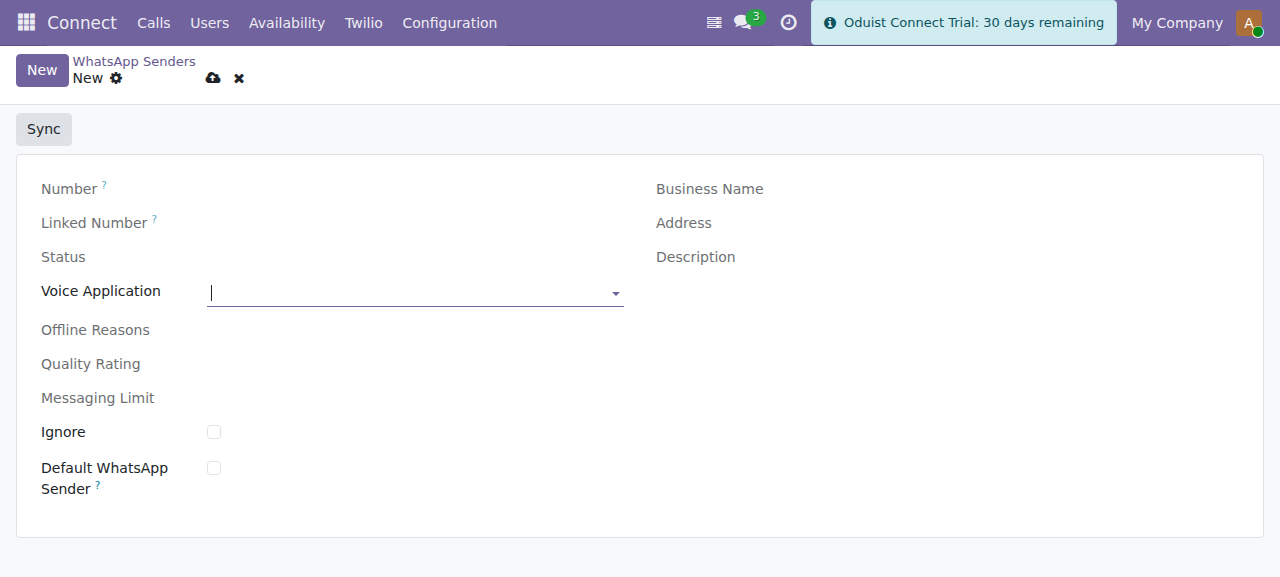Screen dimensions: 1280x577
Task: Enable the Default WhatsApp Sender checkbox
Action: [x=214, y=468]
